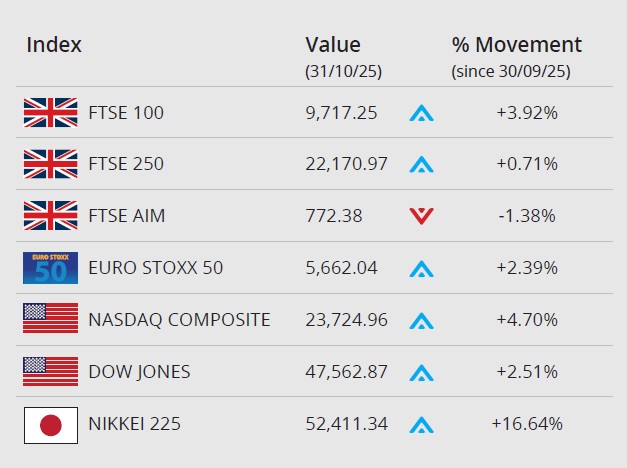The width and height of the screenshot is (627, 468).
Task: Click the Value column header
Action: (x=333, y=45)
